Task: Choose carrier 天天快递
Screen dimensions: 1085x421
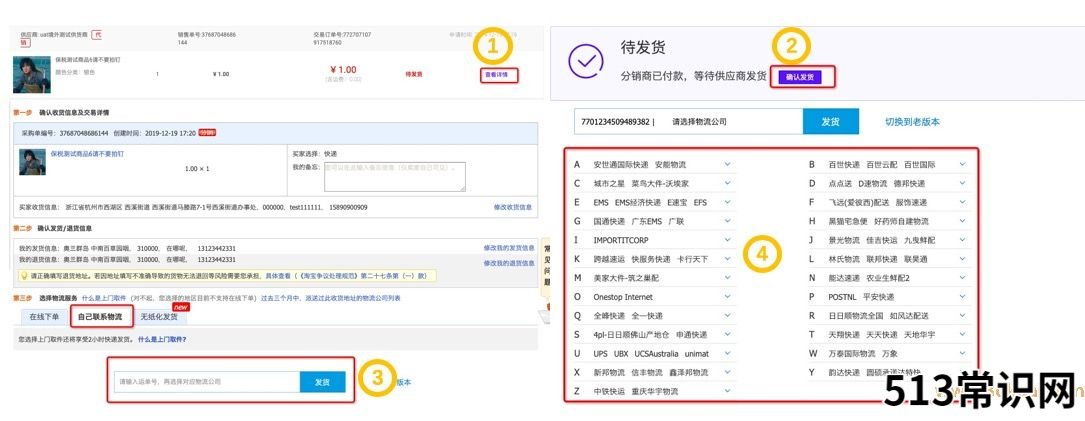Action: tap(882, 334)
